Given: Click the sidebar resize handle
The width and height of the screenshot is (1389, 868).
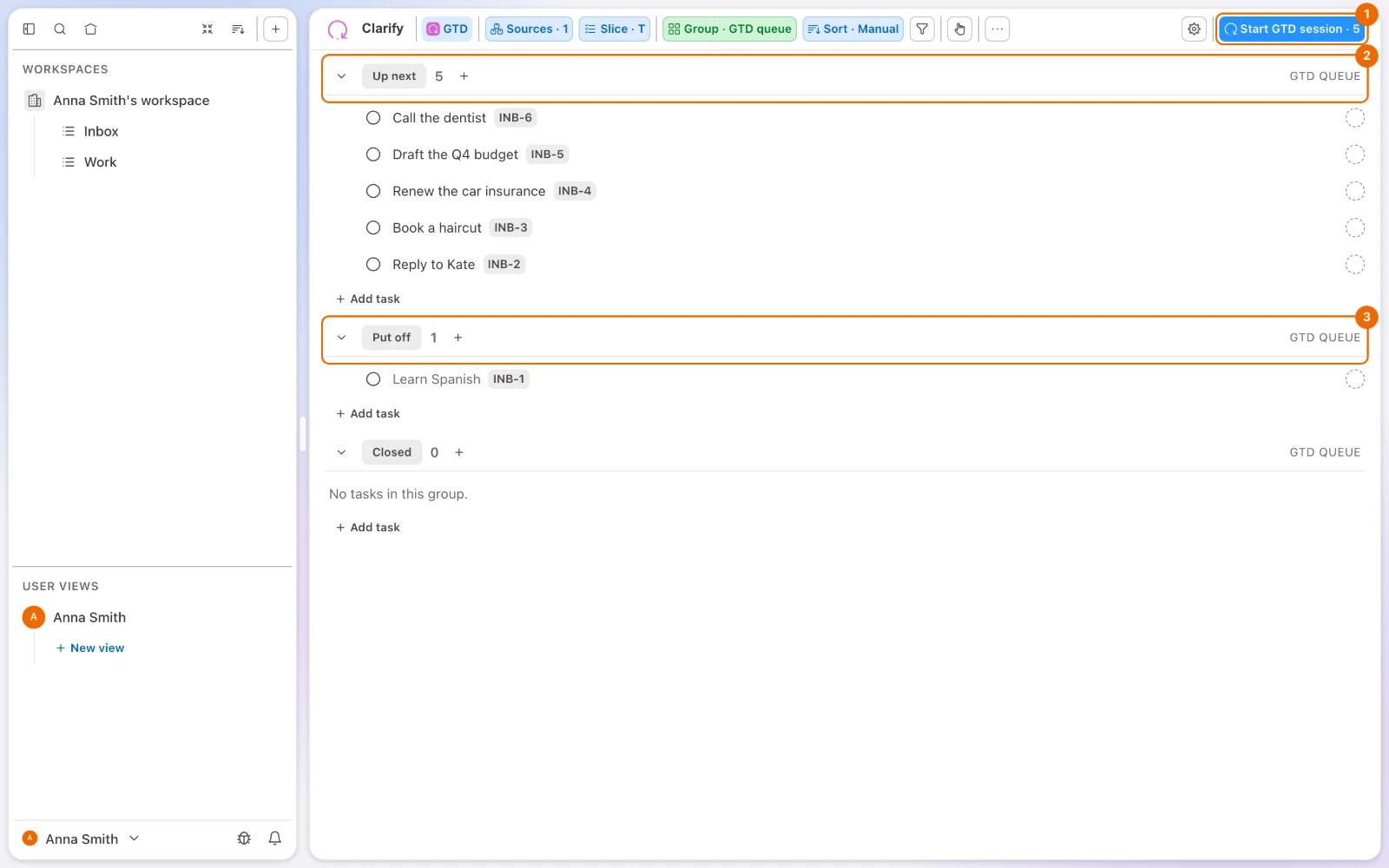Looking at the screenshot, I should point(303,434).
